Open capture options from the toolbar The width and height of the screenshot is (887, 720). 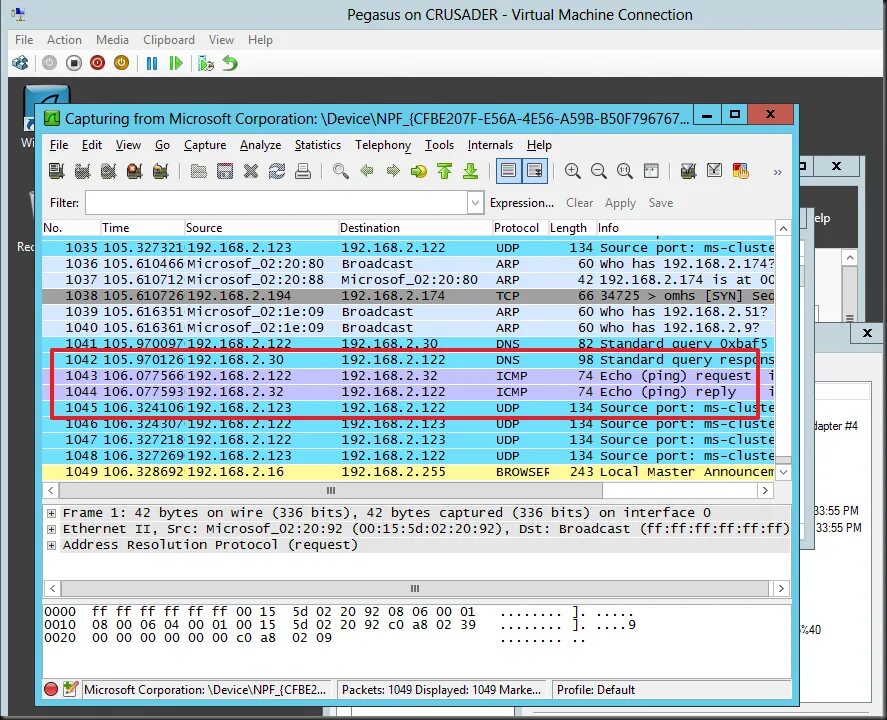pyautogui.click(x=83, y=171)
